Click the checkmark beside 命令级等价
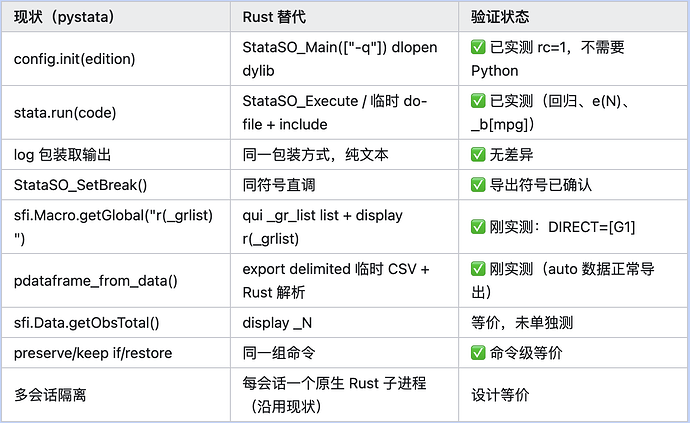 click(x=478, y=353)
